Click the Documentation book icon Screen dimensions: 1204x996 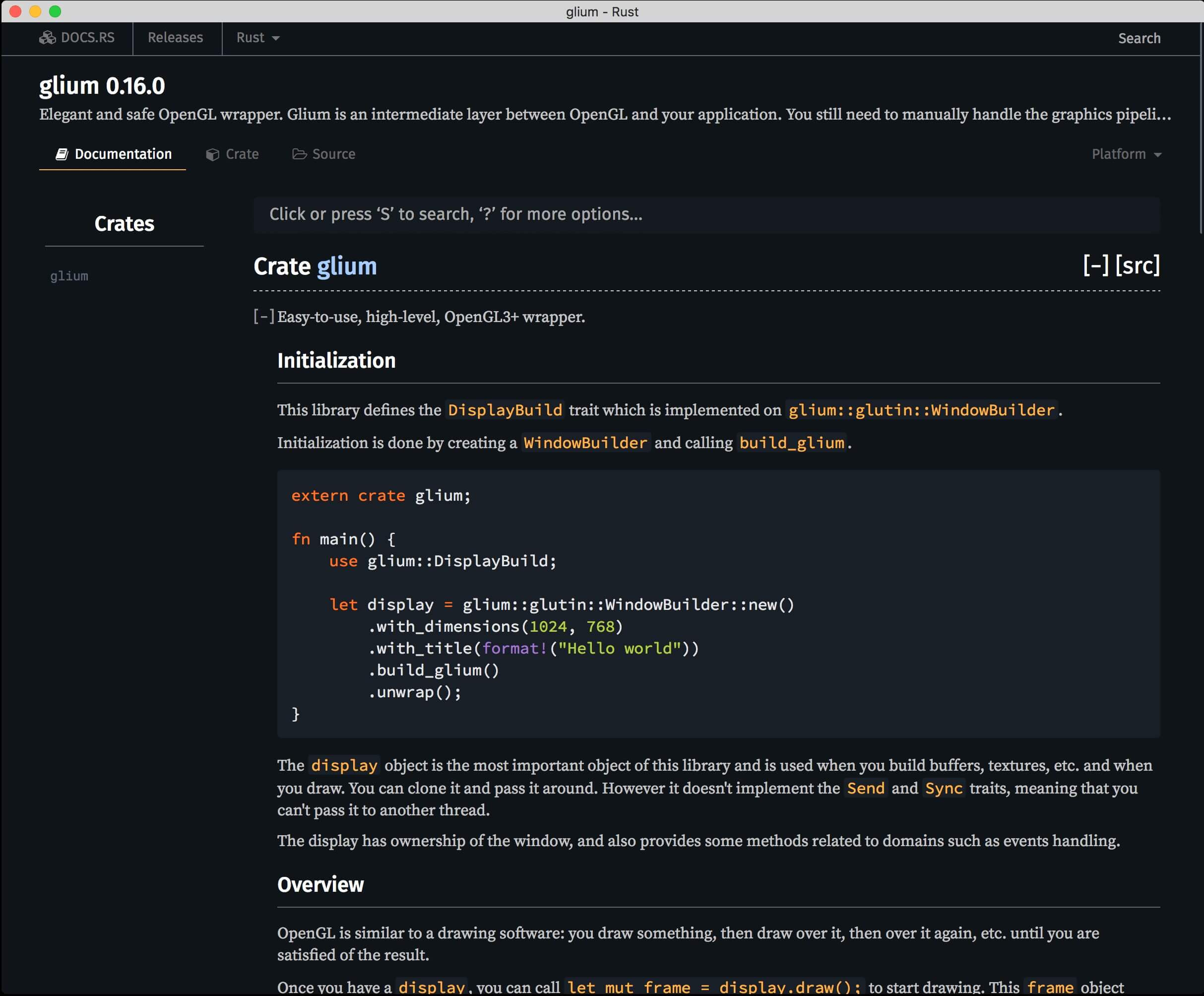click(x=62, y=154)
